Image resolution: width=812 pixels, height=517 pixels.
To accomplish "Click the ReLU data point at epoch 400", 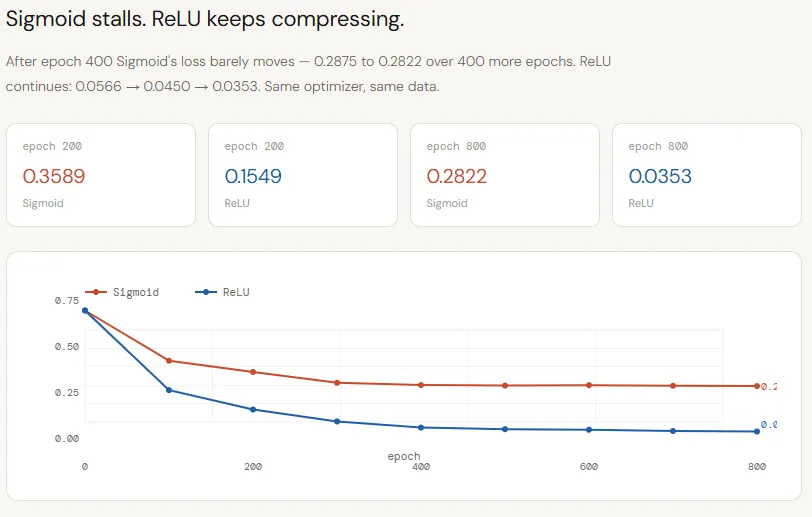I will pos(421,428).
